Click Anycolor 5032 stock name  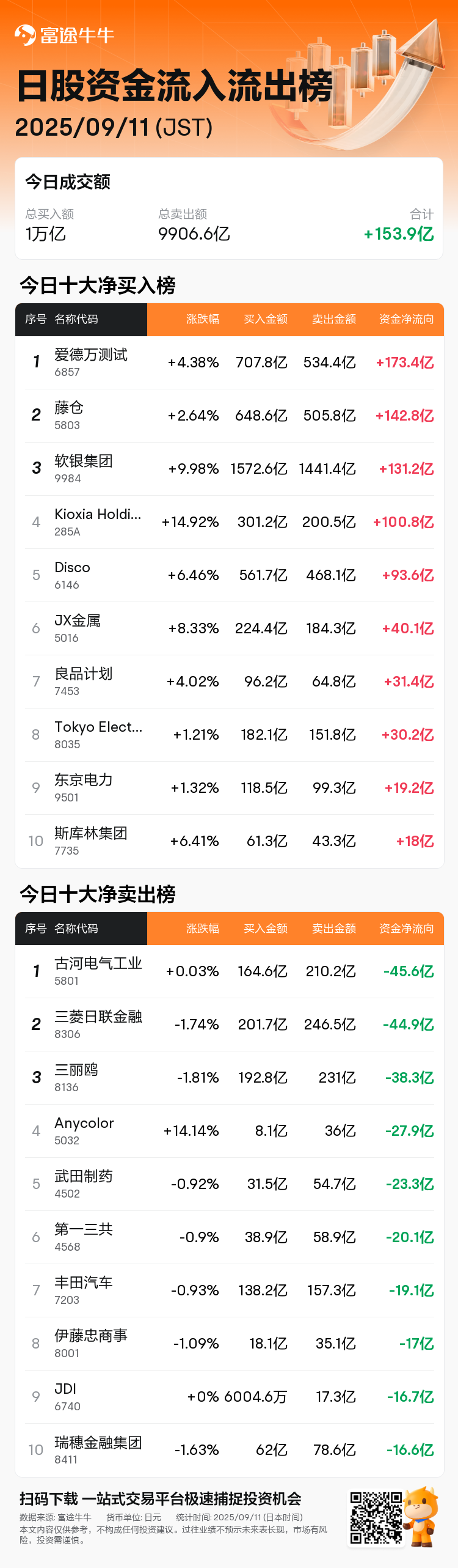click(x=84, y=1123)
